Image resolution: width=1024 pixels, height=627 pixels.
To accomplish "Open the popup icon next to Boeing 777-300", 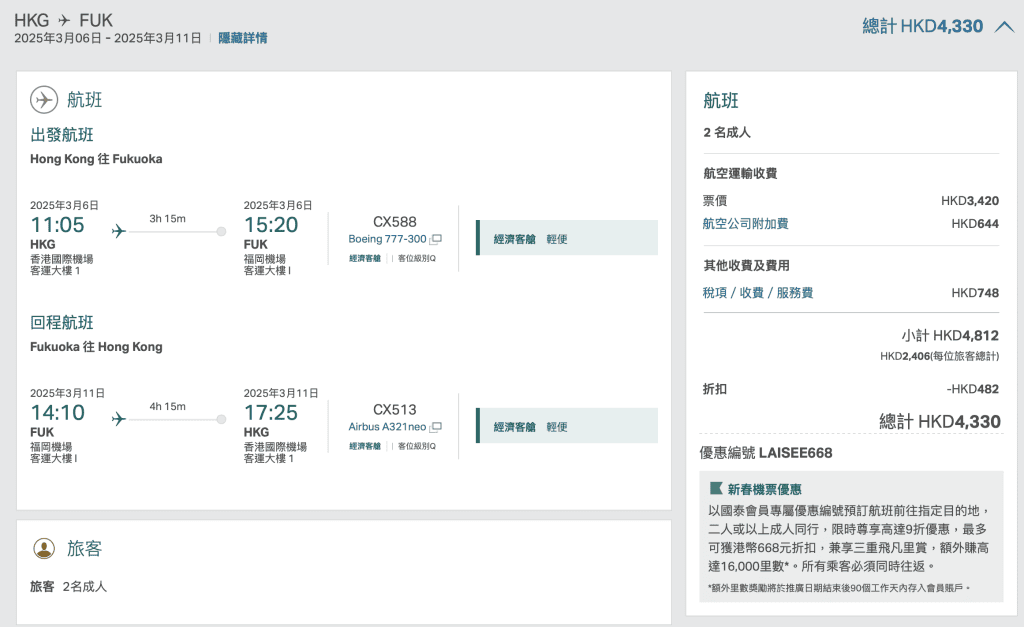I will (436, 240).
